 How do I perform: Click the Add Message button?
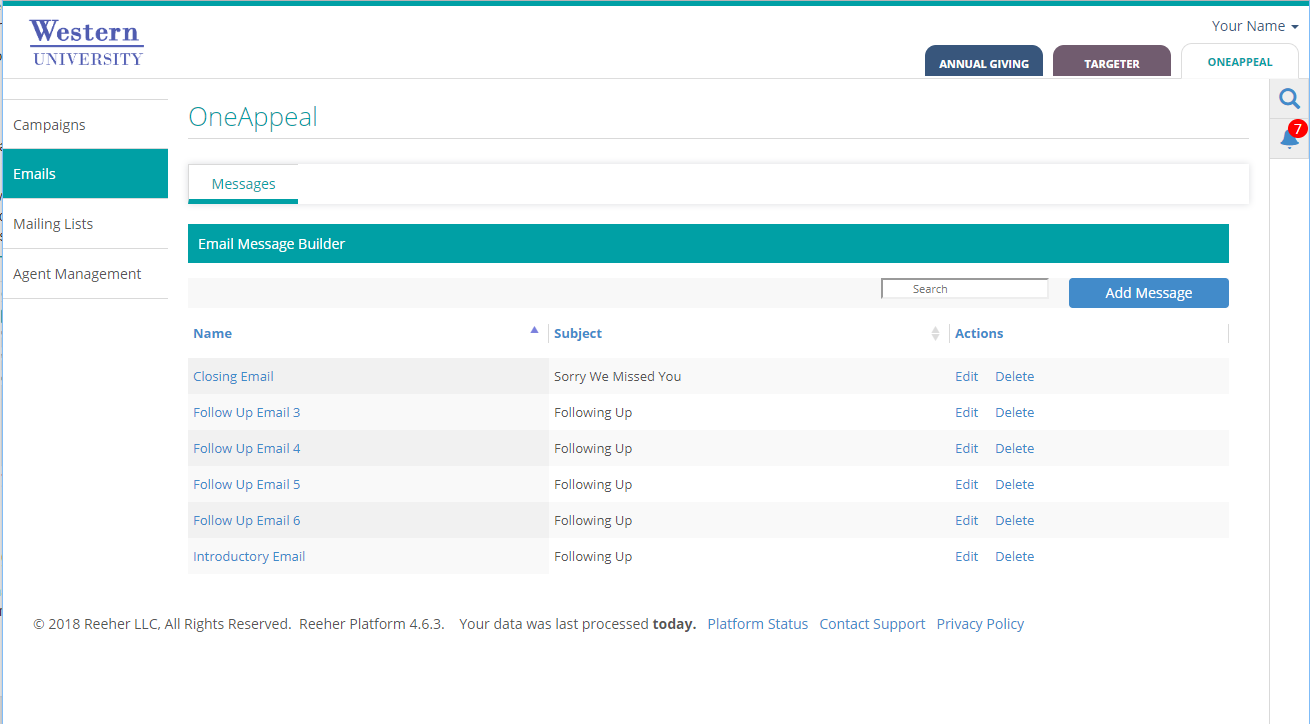[1148, 292]
